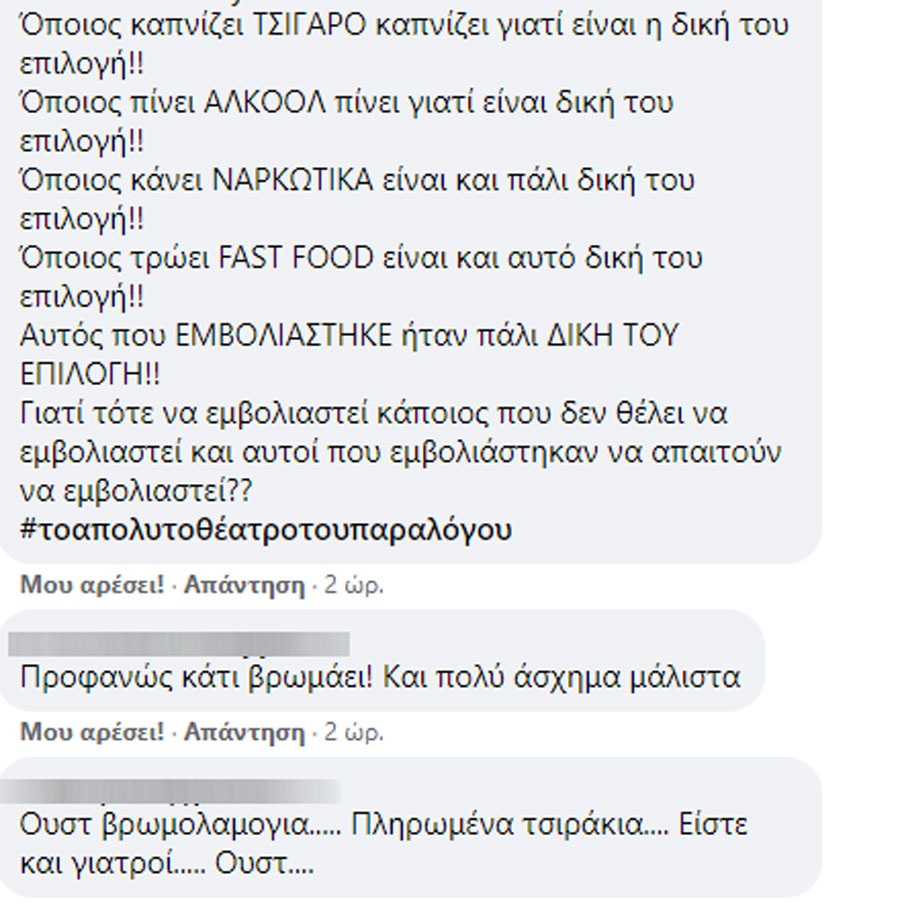Open the blurred author name above 'Προφανώς κάτι βρωμάει'

point(179,644)
